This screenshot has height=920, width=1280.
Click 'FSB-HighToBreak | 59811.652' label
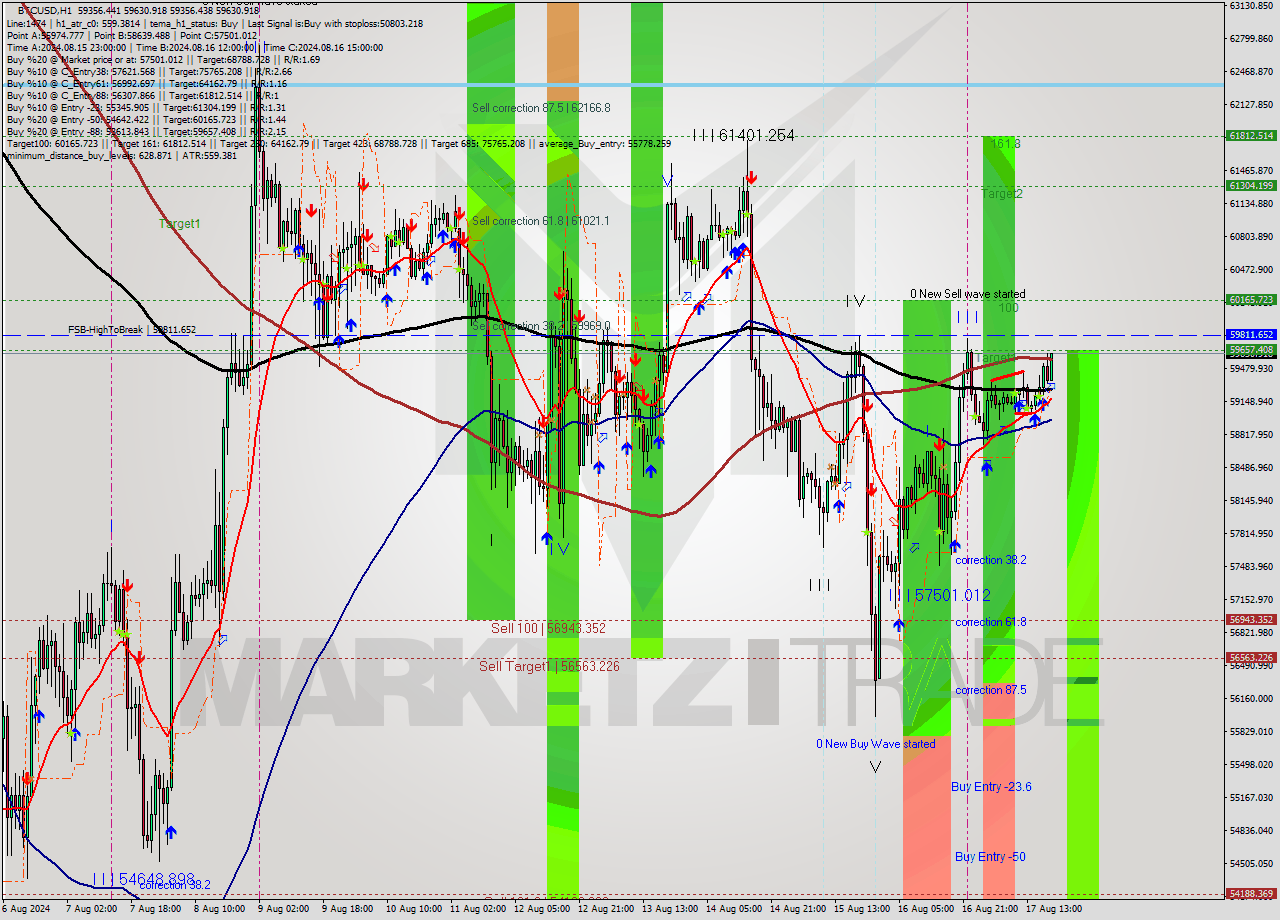point(132,330)
